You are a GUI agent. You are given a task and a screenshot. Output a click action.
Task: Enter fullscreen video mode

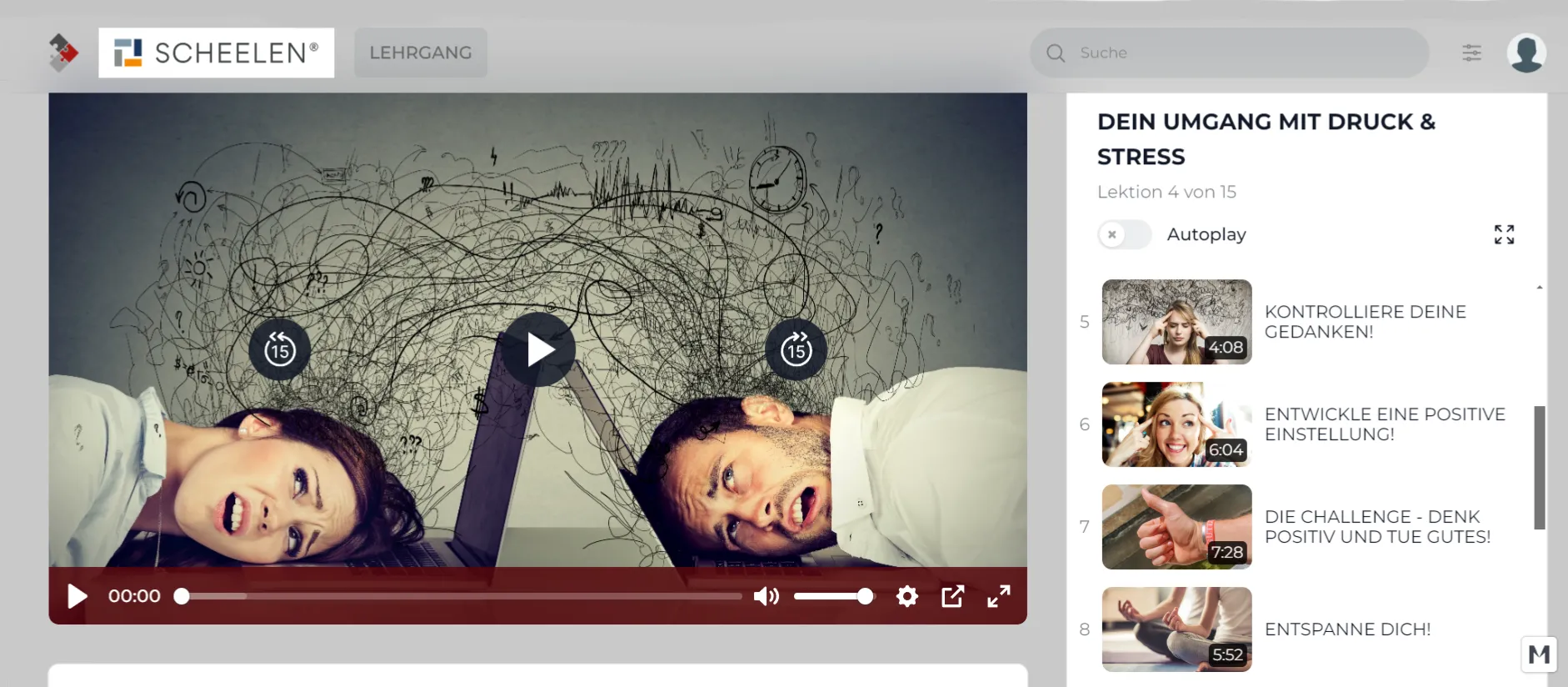999,596
